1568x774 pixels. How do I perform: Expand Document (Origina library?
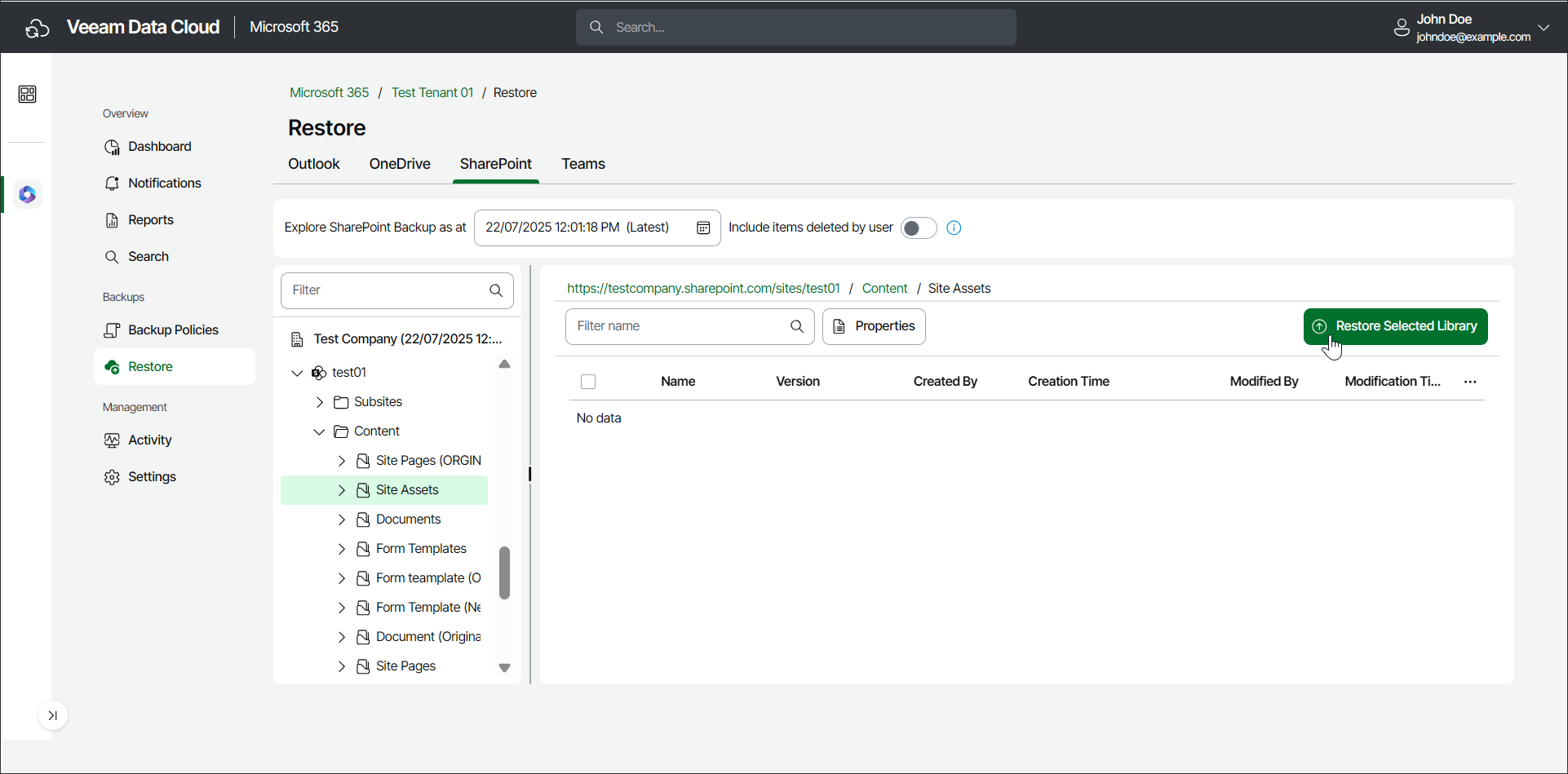[342, 637]
